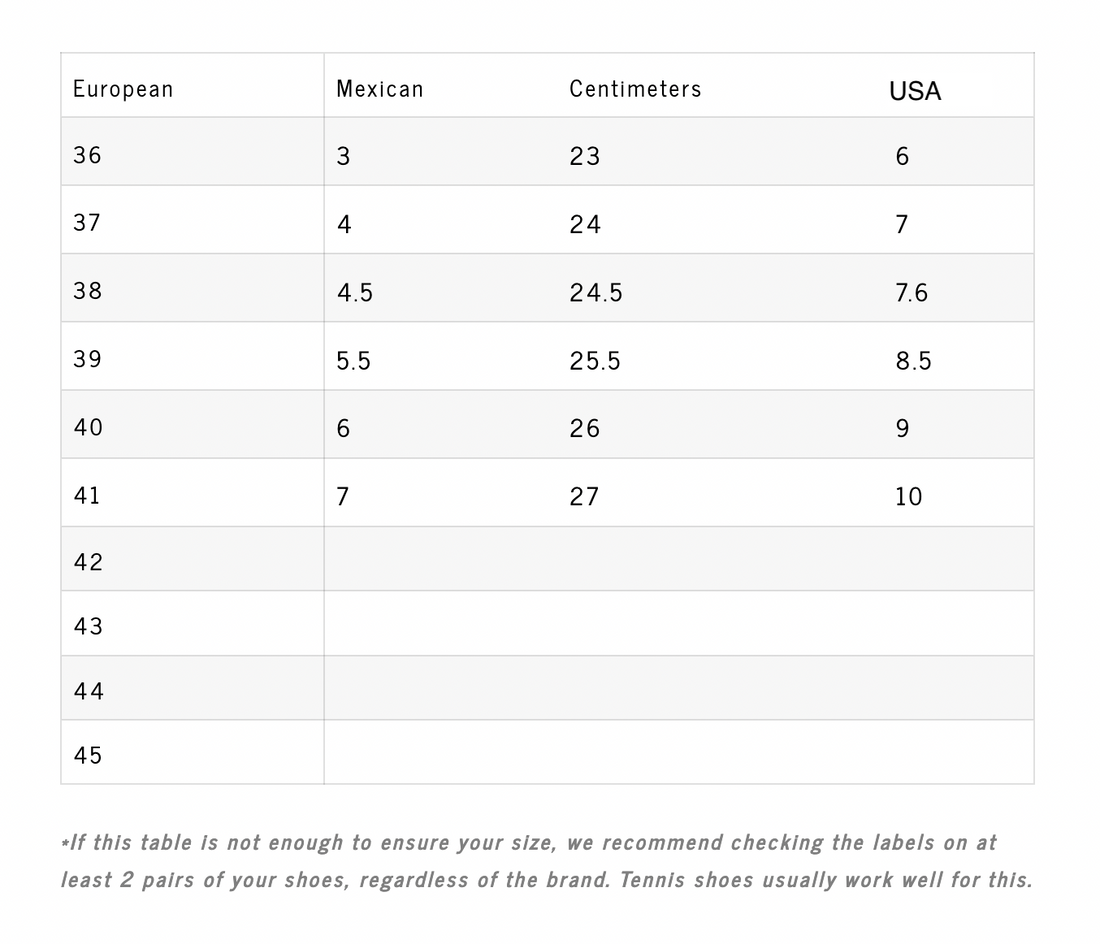Select the Mexican size 3 cell
Viewport: 1100px width, 944px height.
click(x=343, y=156)
